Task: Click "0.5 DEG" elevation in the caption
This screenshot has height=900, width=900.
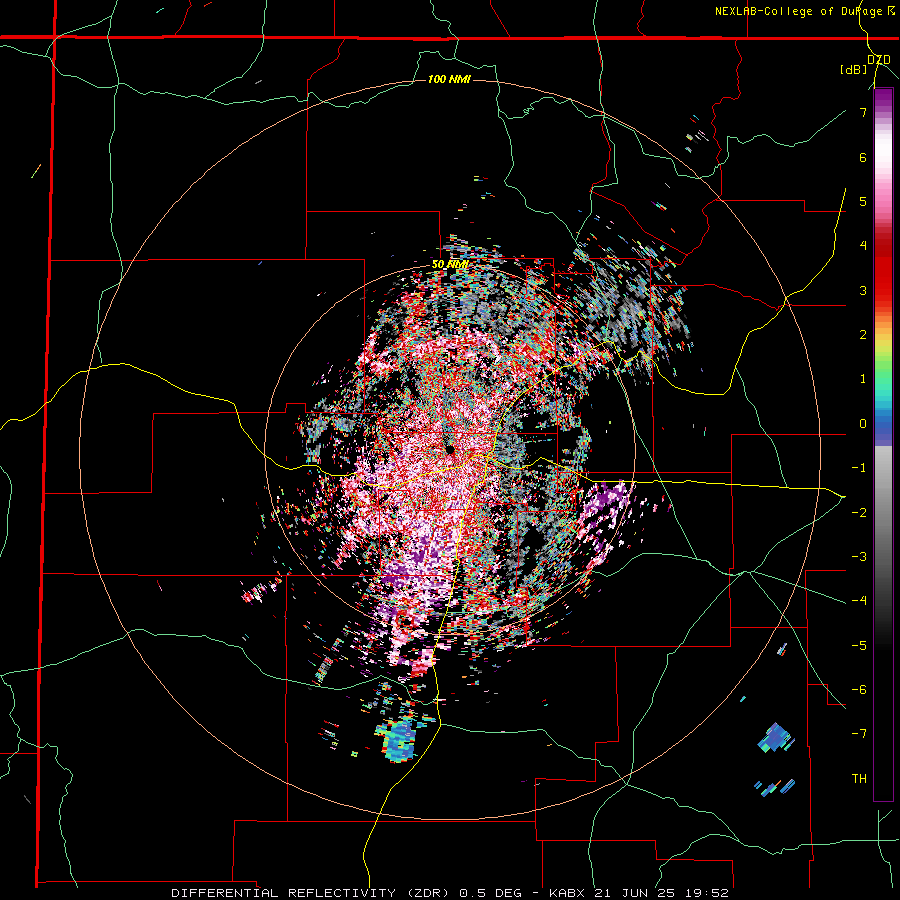Action: coord(490,893)
